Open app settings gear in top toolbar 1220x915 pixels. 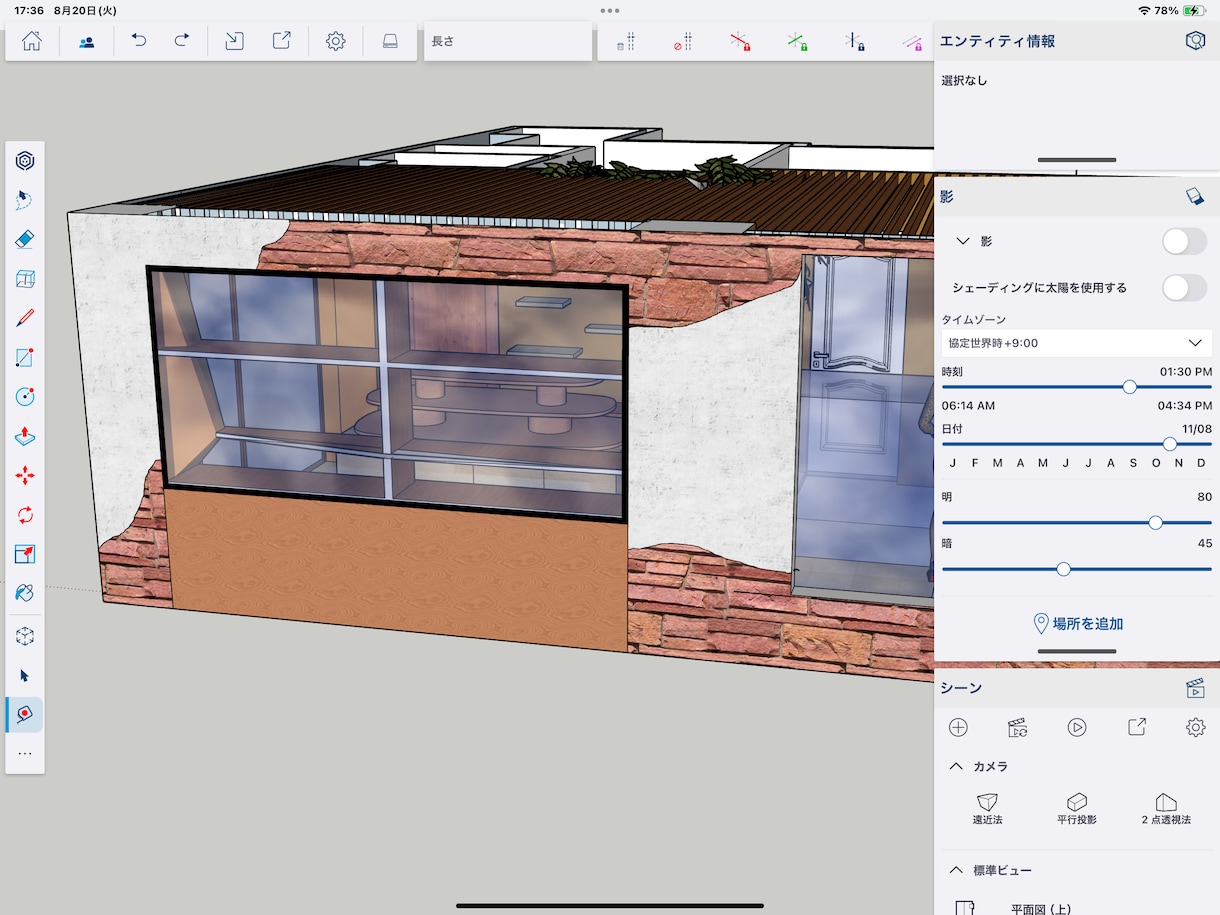pyautogui.click(x=336, y=41)
